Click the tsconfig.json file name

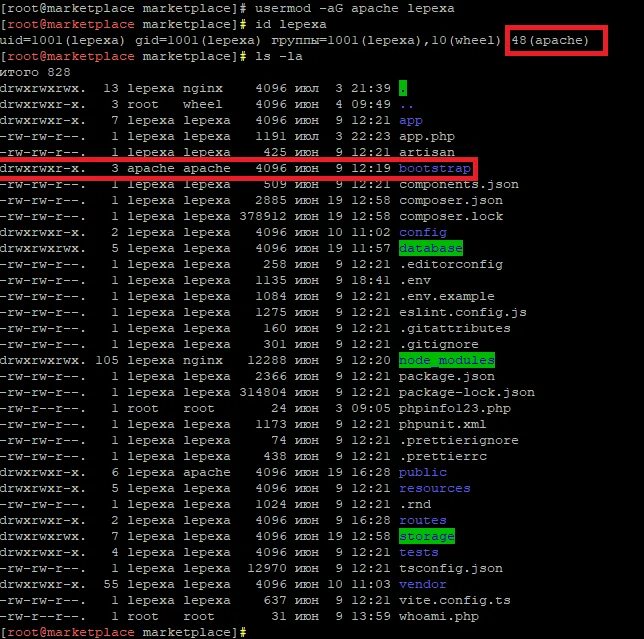[x=450, y=568]
